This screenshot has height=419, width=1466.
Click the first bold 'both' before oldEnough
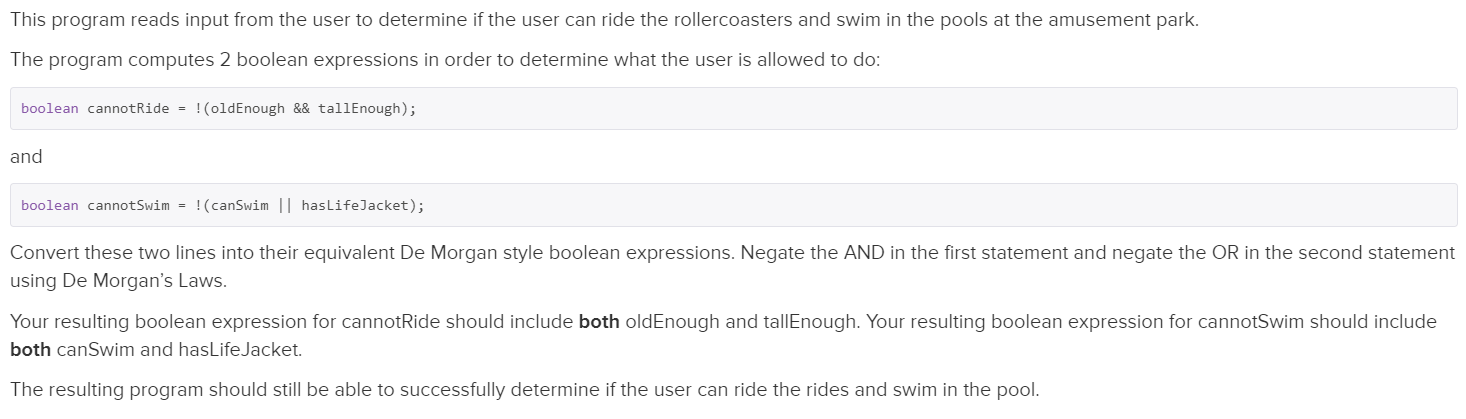pyautogui.click(x=598, y=322)
